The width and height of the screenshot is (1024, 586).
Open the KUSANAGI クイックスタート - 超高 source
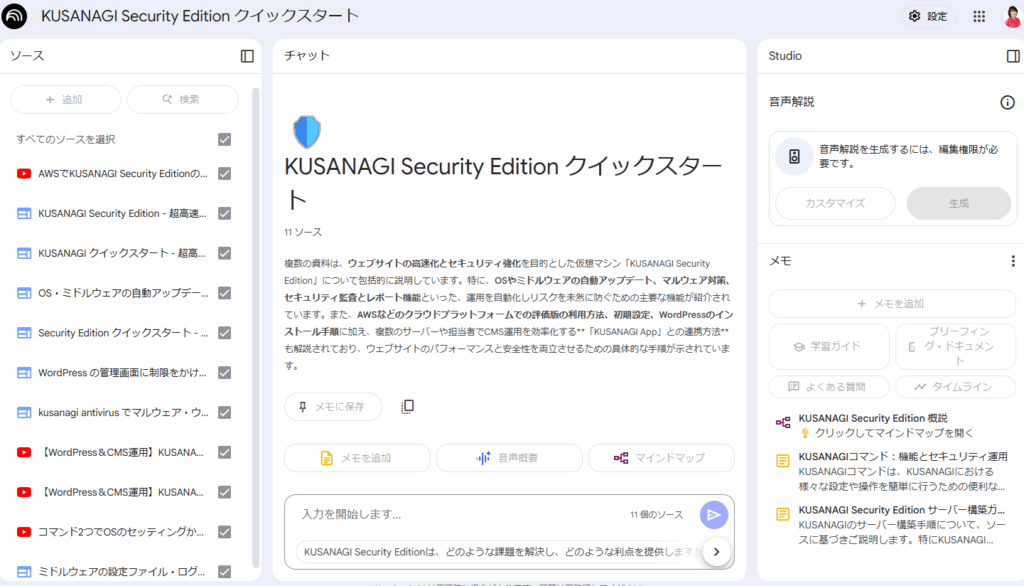121,253
